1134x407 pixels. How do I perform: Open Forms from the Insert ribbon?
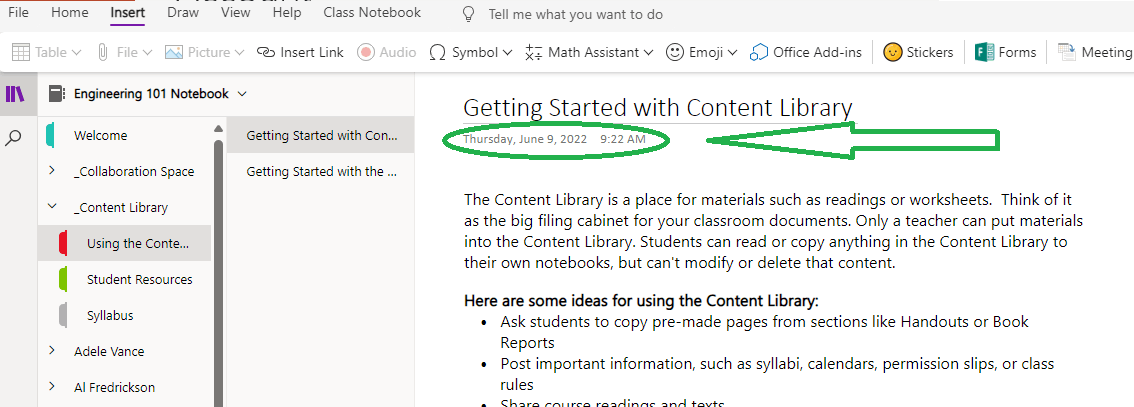coord(983,52)
